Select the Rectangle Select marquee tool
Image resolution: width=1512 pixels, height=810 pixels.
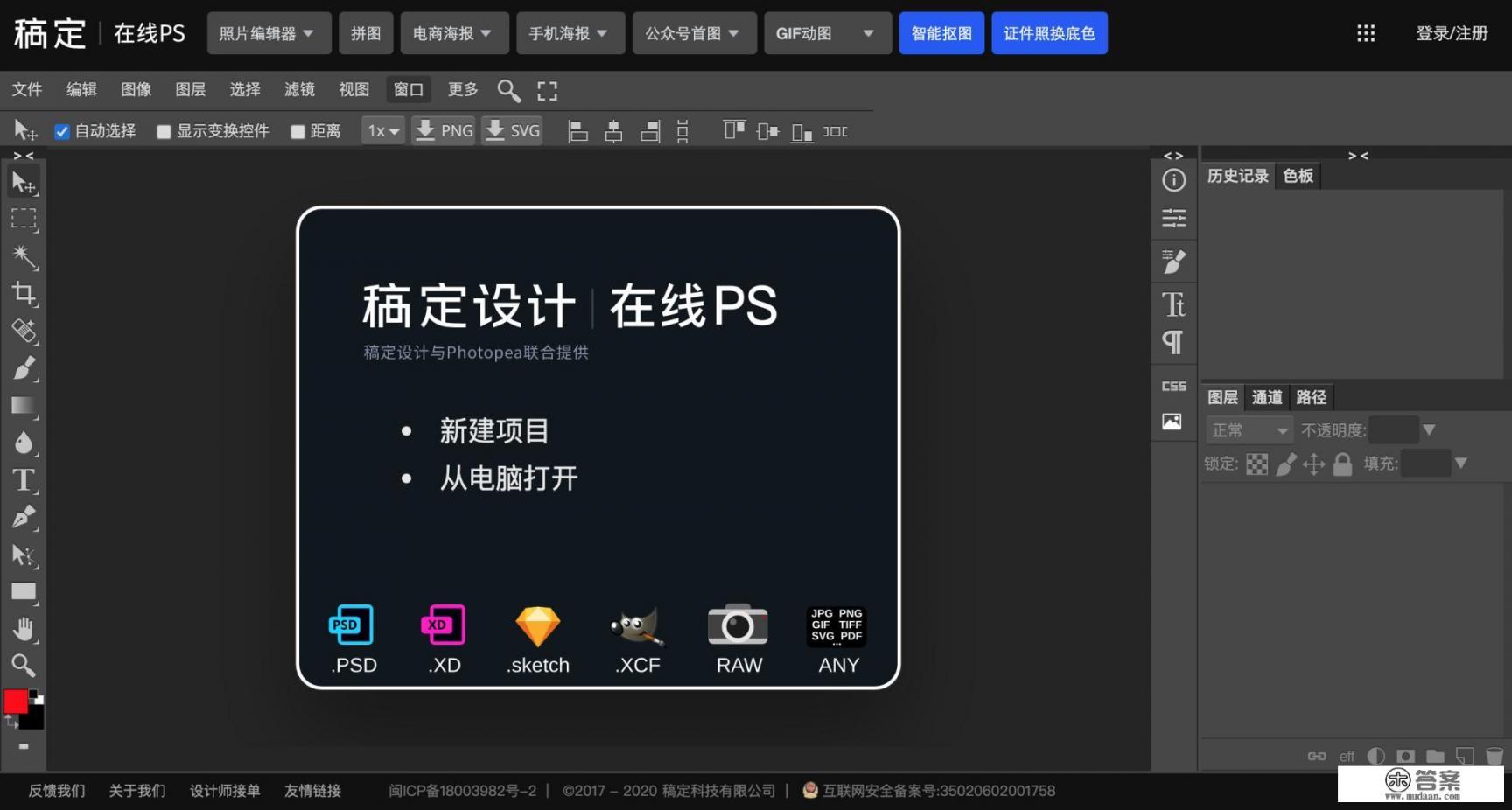click(x=24, y=219)
